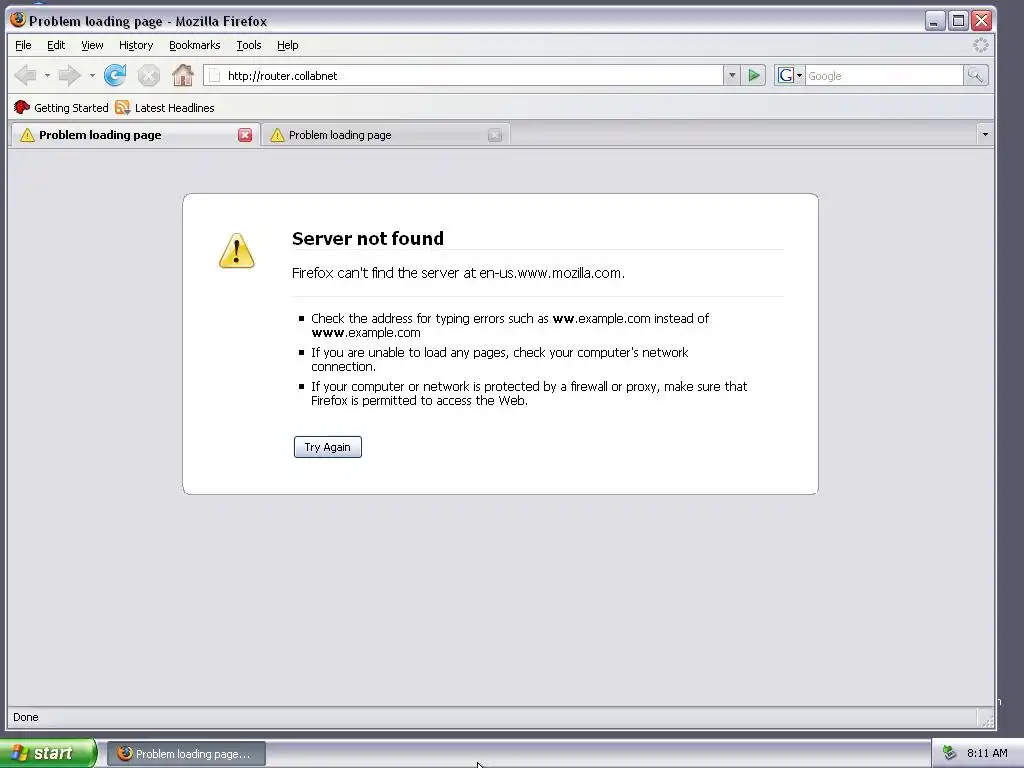Screen dimensions: 1024x768
Task: Click the Windows start button
Action: (48, 753)
